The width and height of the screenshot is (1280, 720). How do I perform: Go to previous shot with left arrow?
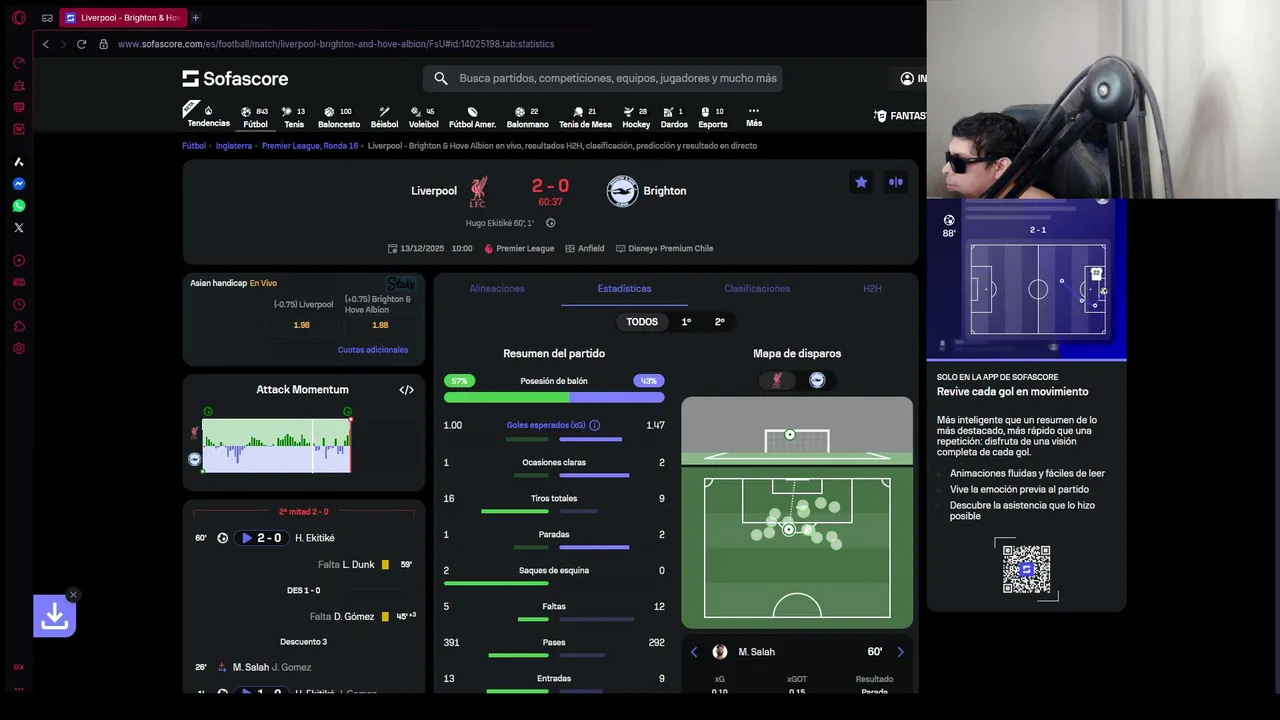694,652
